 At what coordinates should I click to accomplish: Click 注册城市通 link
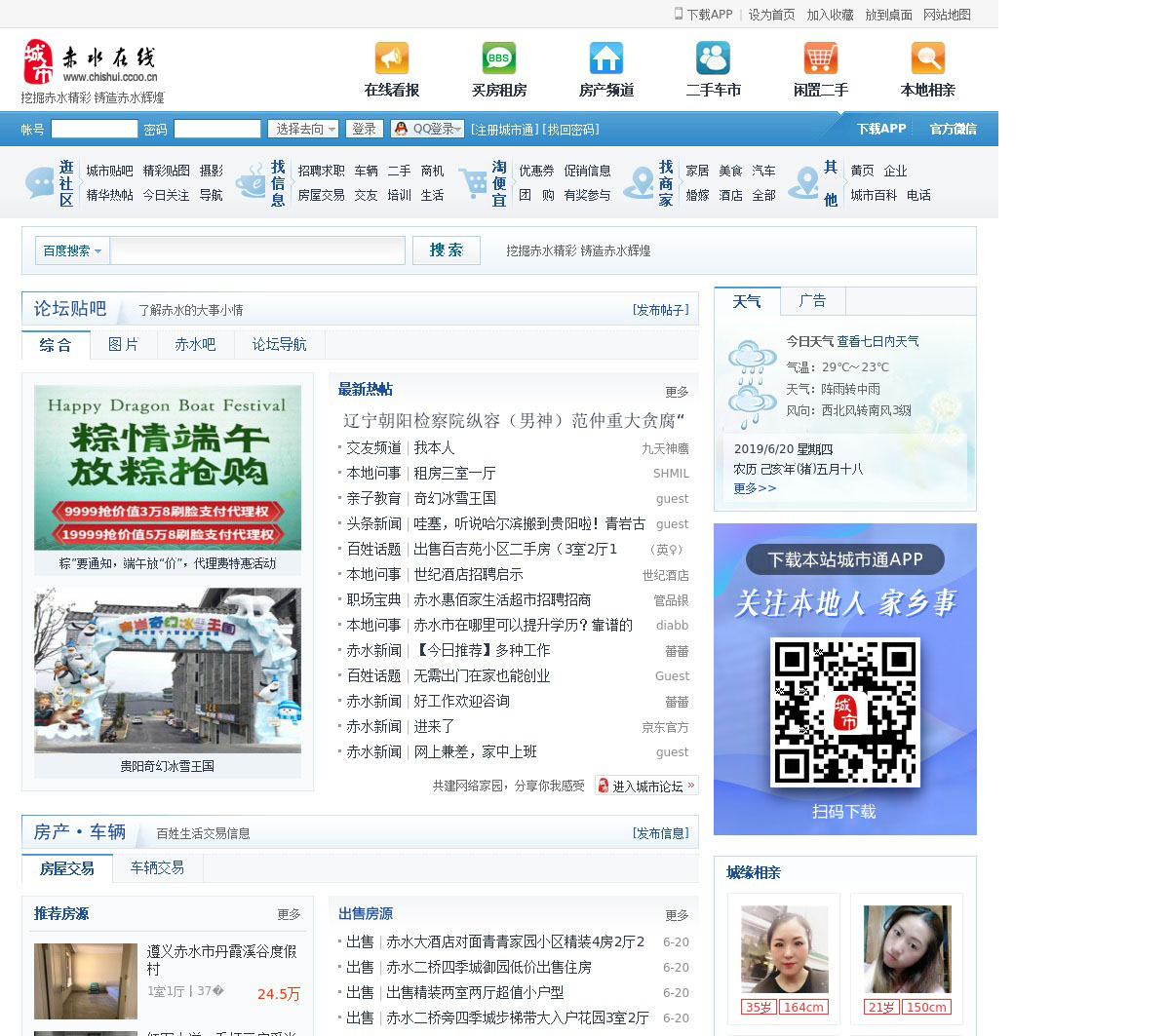(504, 130)
